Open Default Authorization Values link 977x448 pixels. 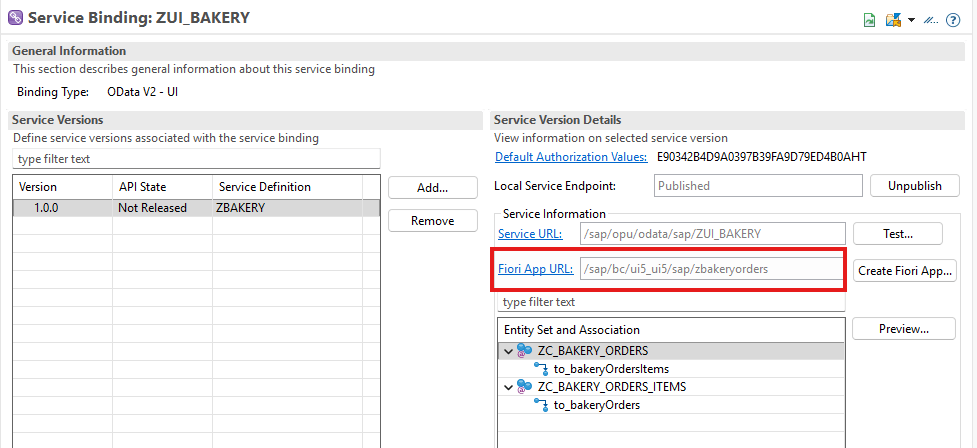570,157
